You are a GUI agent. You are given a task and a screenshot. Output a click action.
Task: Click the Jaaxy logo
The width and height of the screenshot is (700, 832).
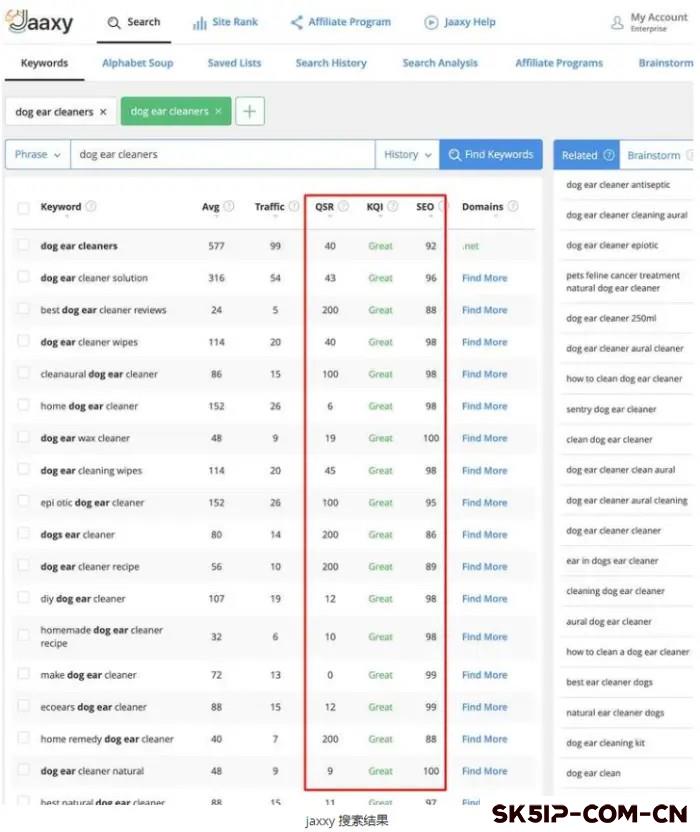pyautogui.click(x=39, y=22)
